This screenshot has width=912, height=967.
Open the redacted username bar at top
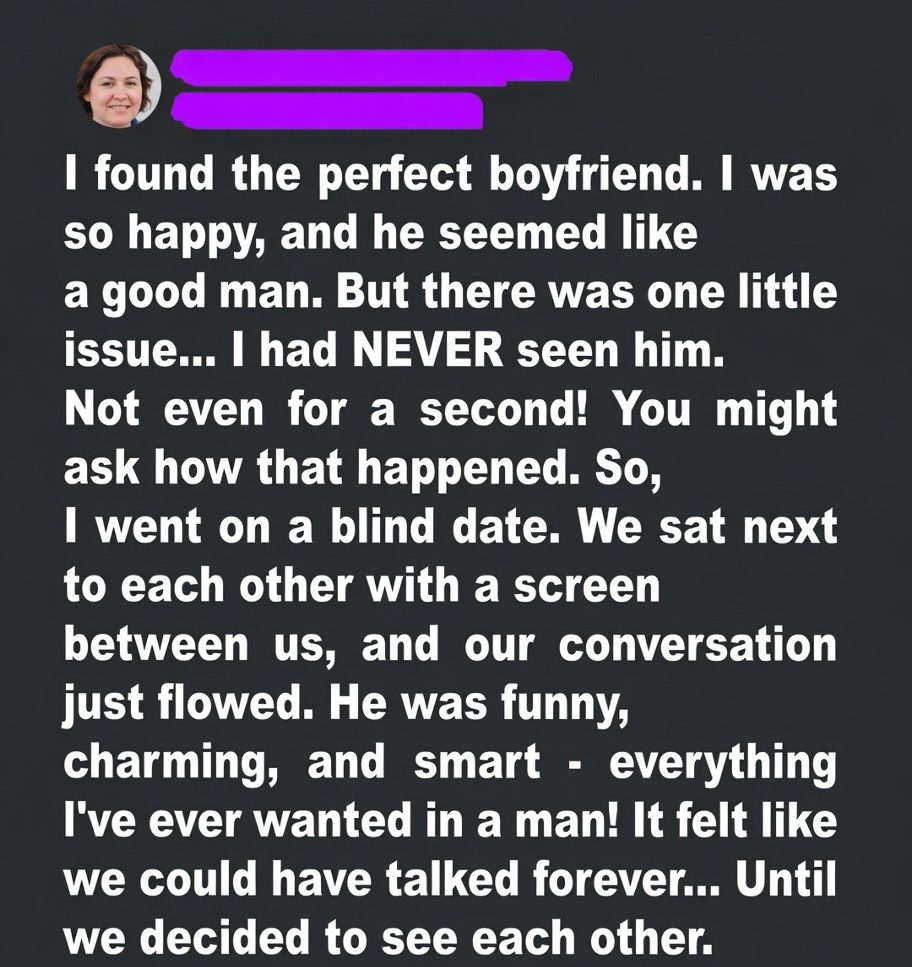point(370,69)
